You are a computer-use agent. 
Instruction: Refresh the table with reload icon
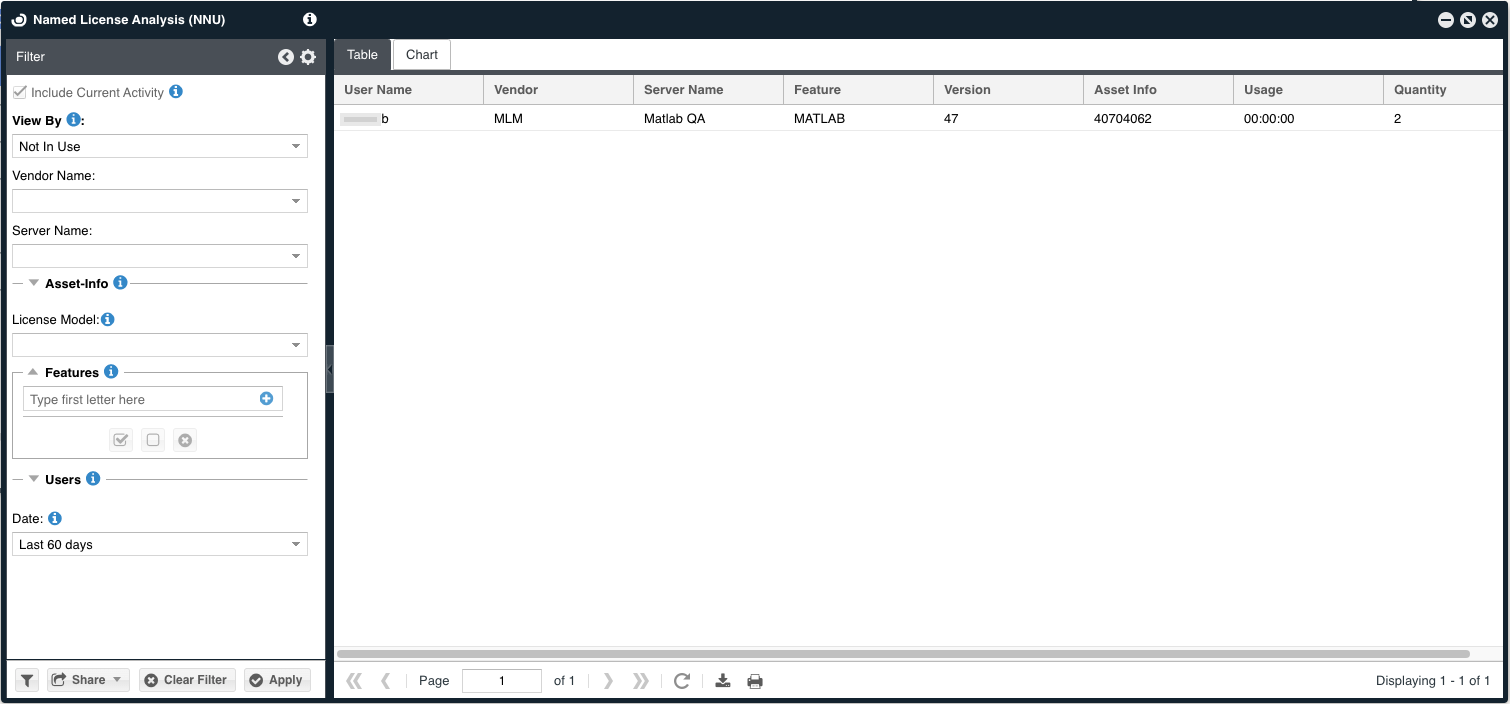point(682,681)
